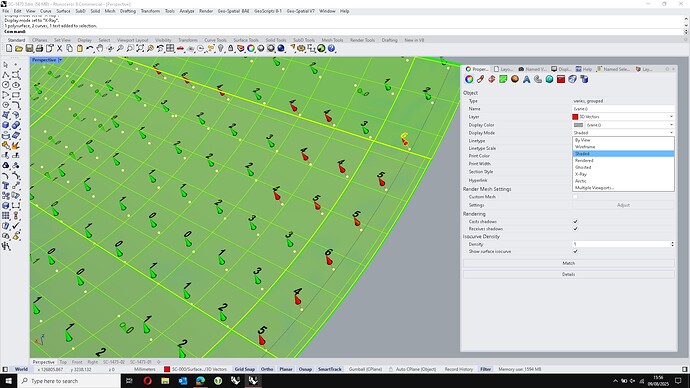The height and width of the screenshot is (388, 690).
Task: Click the Save file icon in Standard toolbar
Action: pos(29,48)
